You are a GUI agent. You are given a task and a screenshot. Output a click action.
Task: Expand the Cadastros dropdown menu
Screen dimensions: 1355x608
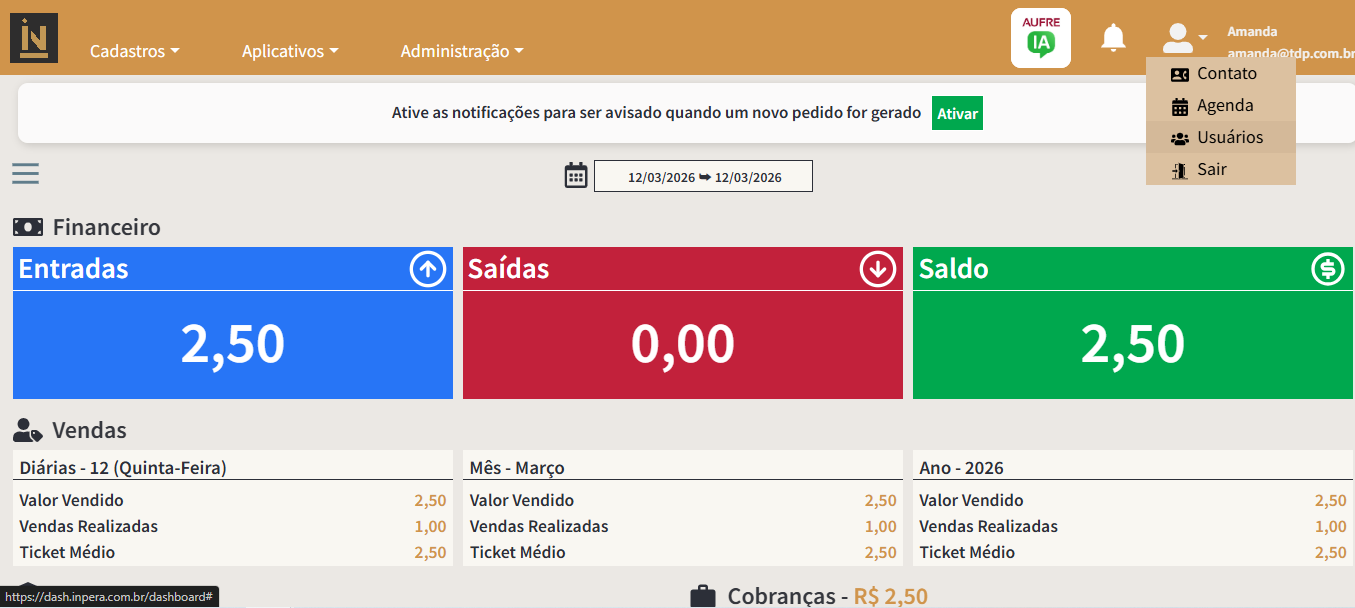pyautogui.click(x=135, y=51)
